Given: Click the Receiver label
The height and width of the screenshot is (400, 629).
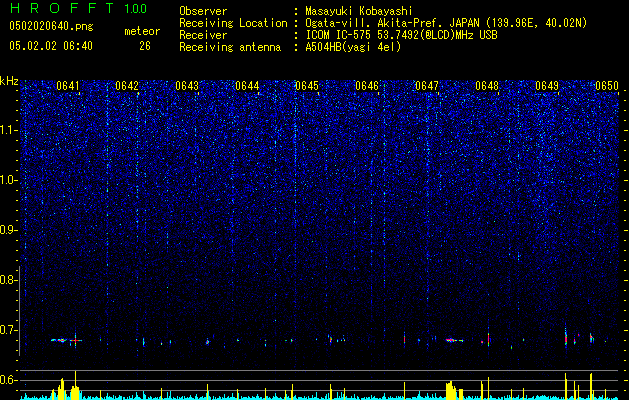Looking at the screenshot, I should [x=203, y=36].
